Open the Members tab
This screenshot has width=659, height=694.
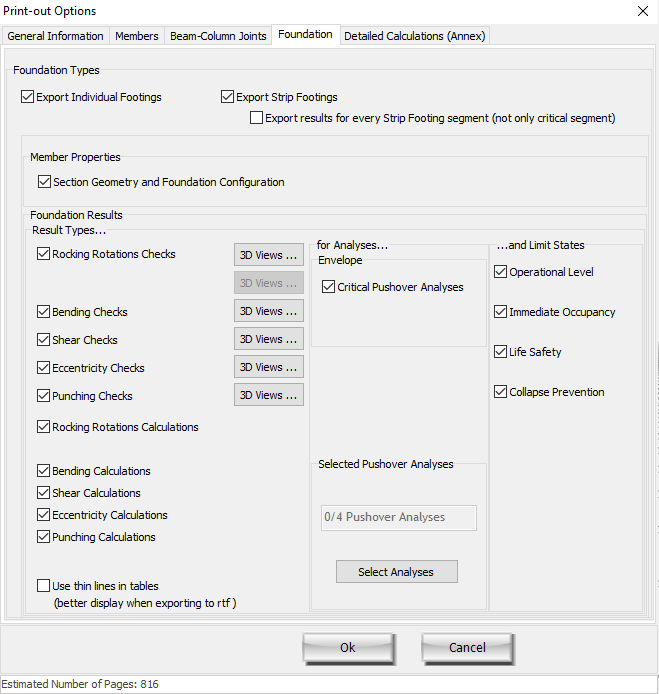[x=137, y=36]
